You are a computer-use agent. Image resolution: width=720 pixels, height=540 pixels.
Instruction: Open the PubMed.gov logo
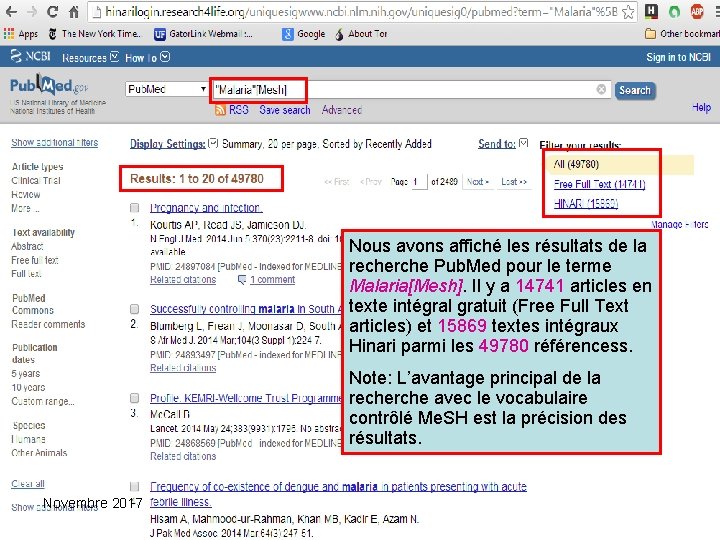pyautogui.click(x=49, y=85)
